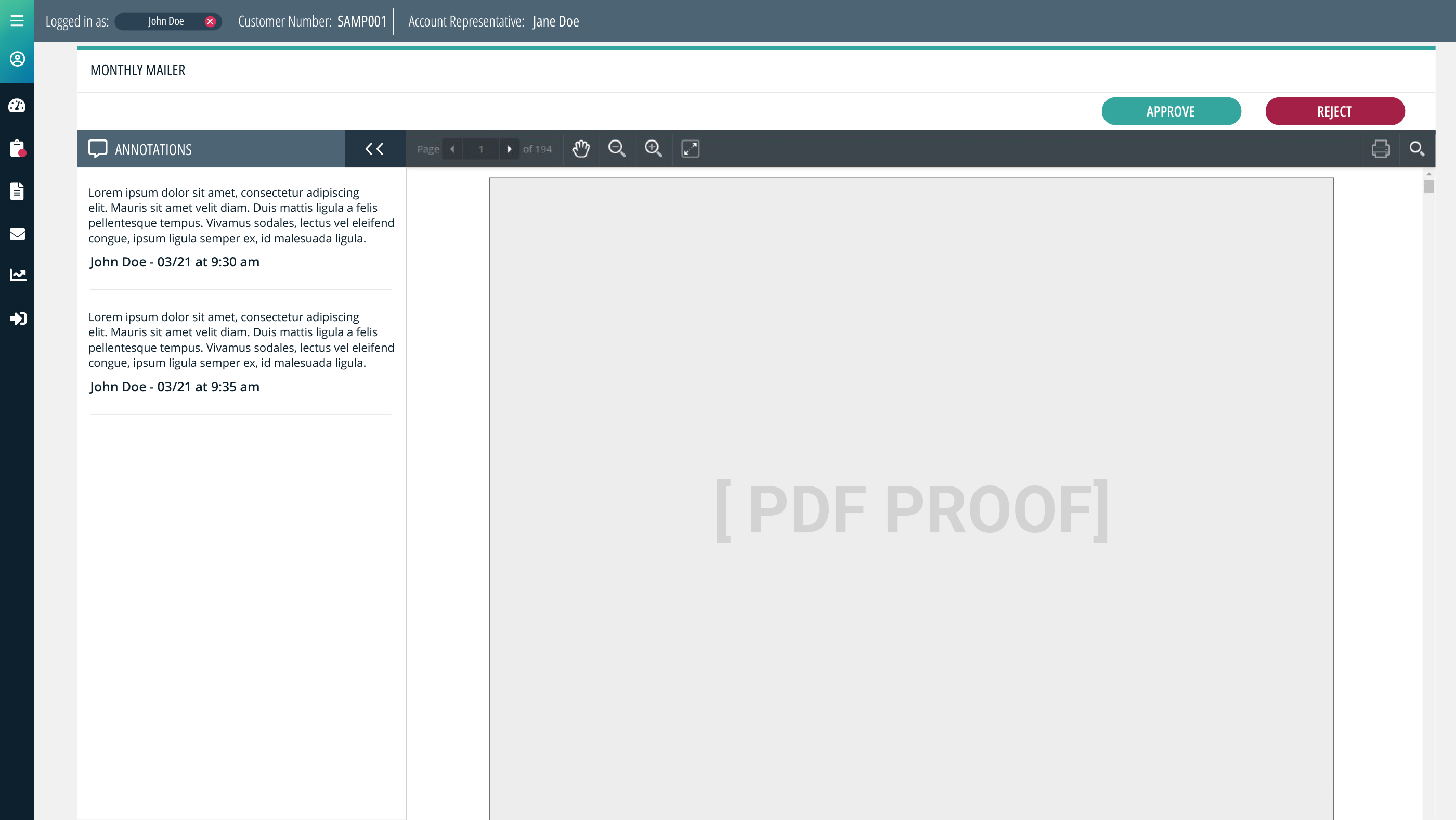Navigate to next page arrow
The height and width of the screenshot is (820, 1456).
508,149
